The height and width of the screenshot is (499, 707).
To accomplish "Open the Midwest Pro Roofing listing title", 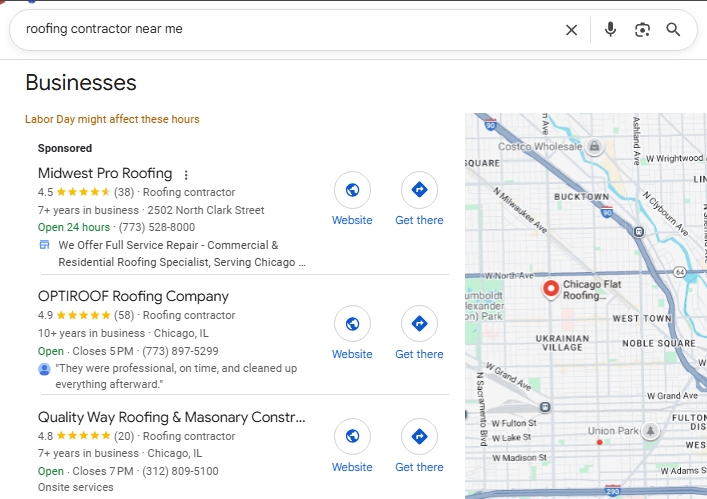I will point(105,173).
